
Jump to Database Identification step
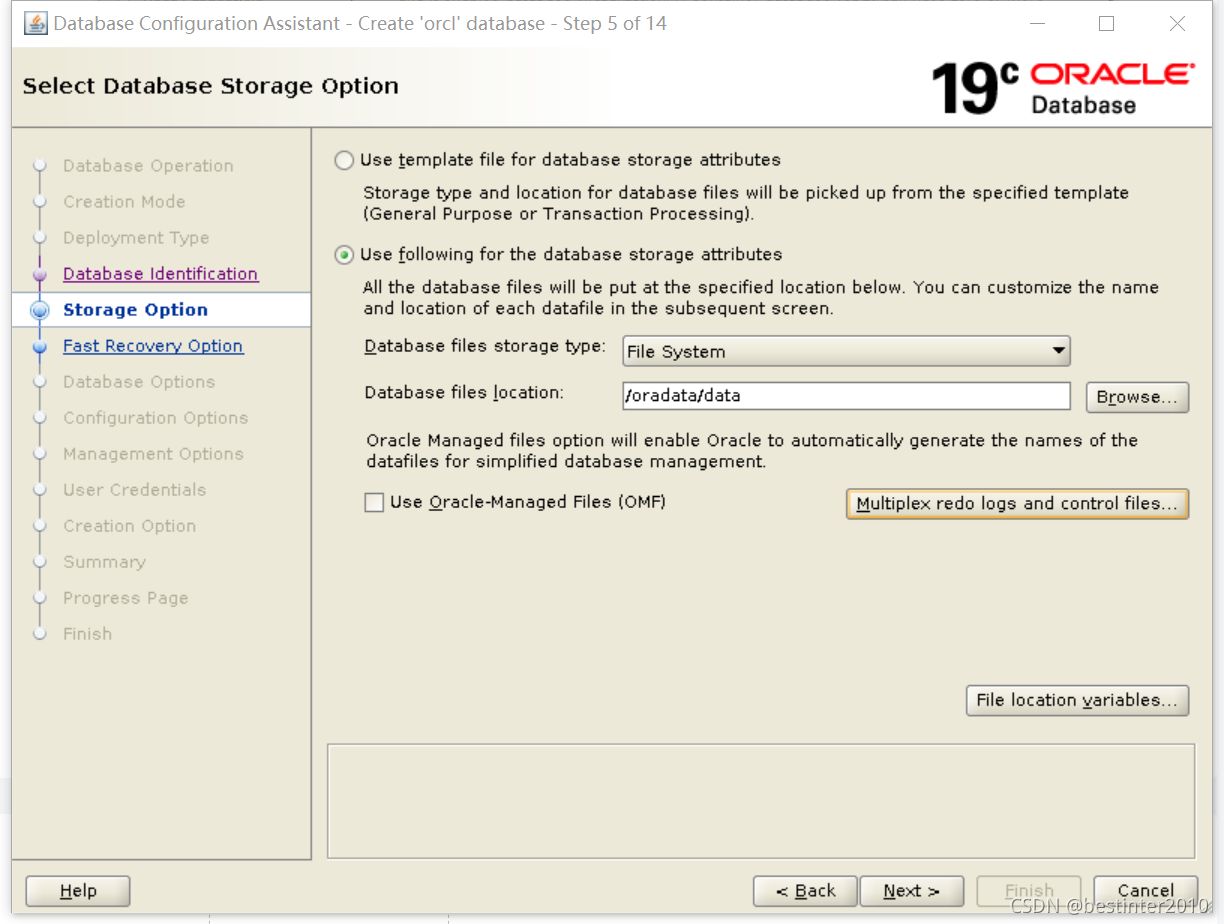tap(160, 274)
